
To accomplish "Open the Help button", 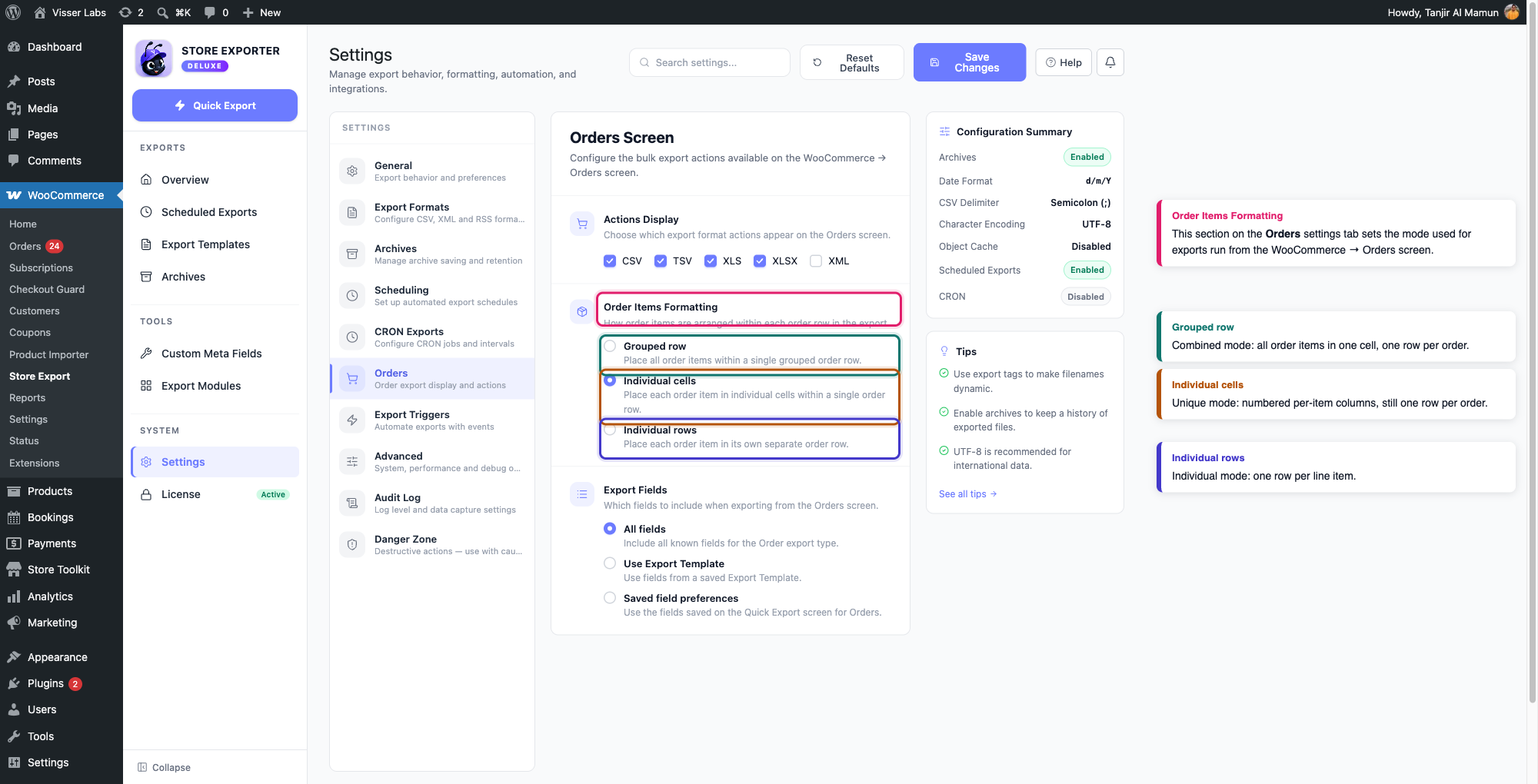I will point(1064,62).
